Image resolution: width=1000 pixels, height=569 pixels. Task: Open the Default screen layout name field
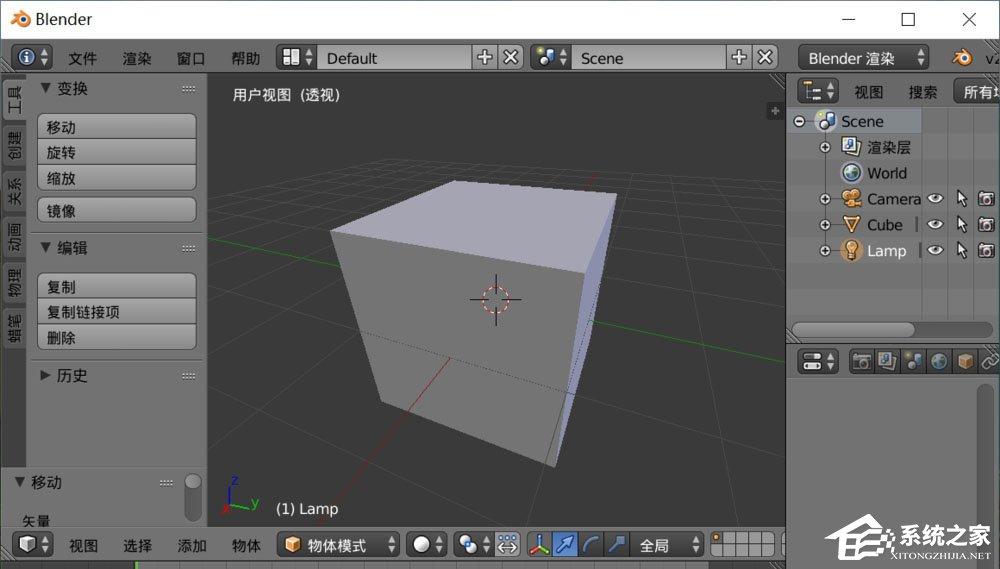[x=394, y=57]
